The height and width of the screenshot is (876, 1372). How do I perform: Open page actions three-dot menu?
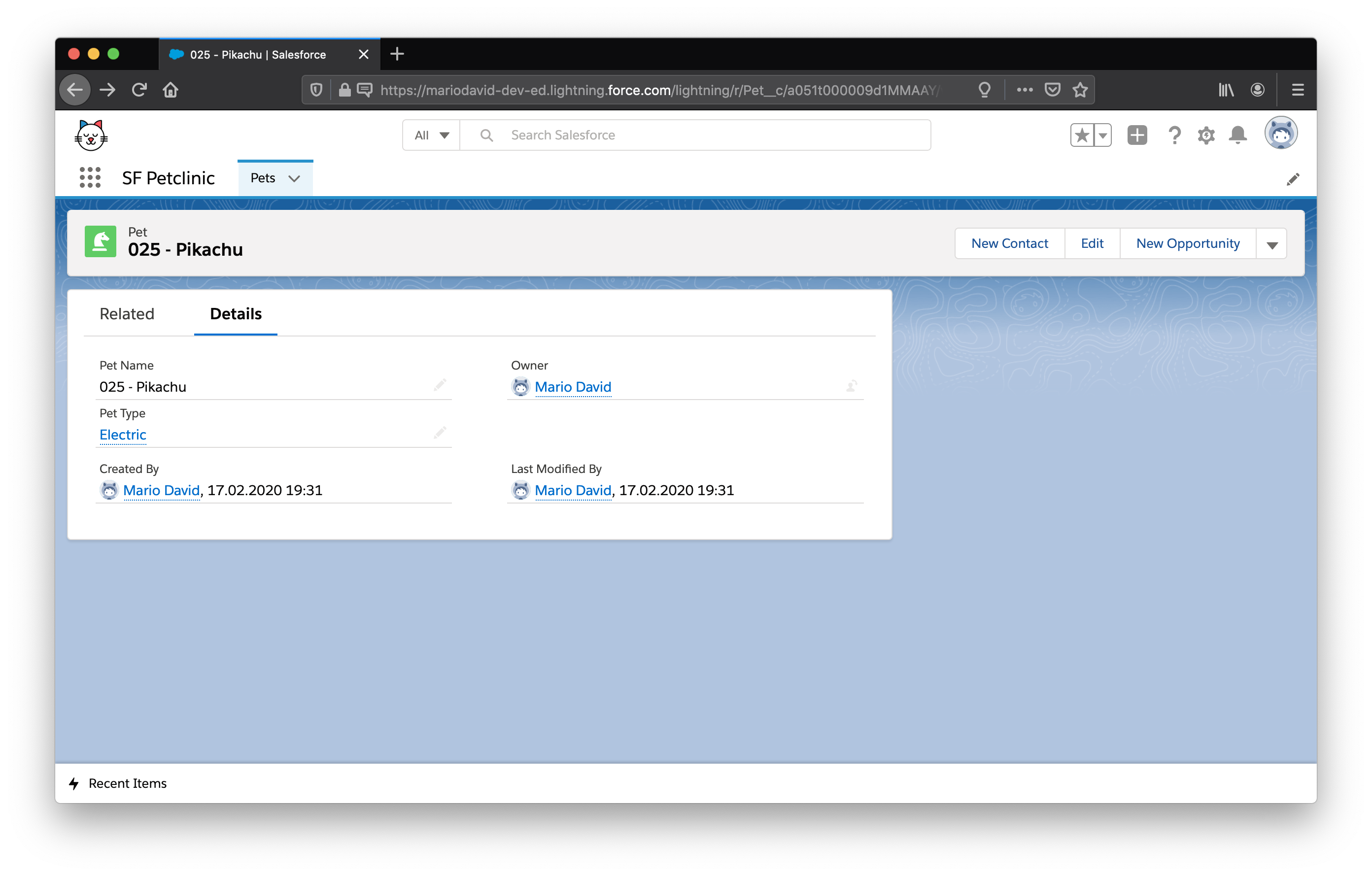[1025, 89]
